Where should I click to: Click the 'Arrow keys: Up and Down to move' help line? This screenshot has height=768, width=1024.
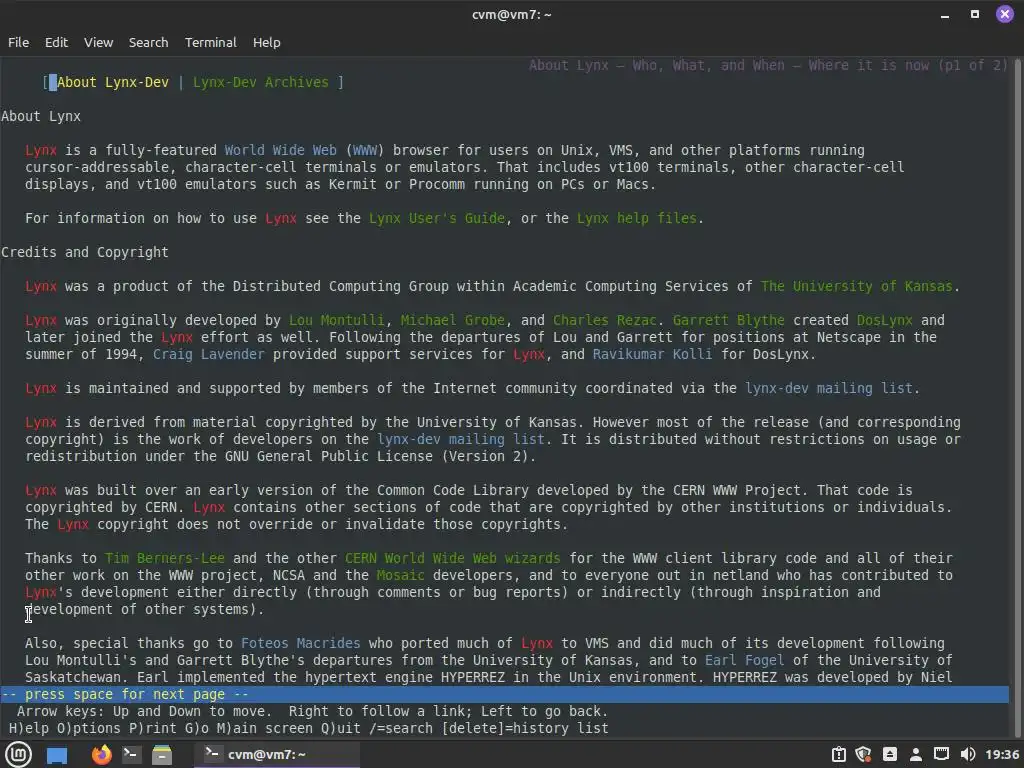[x=312, y=711]
